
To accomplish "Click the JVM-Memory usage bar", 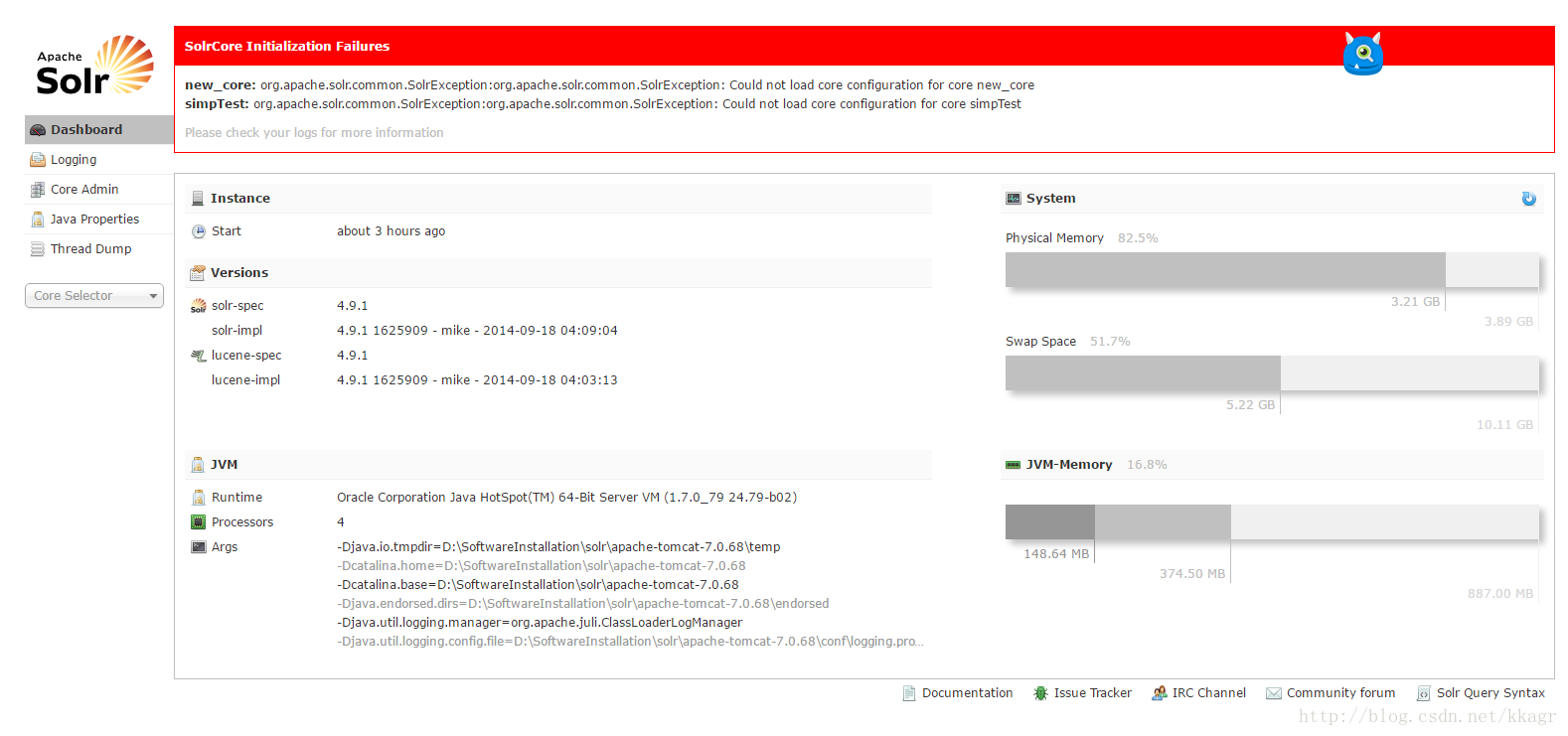I will click(1272, 521).
